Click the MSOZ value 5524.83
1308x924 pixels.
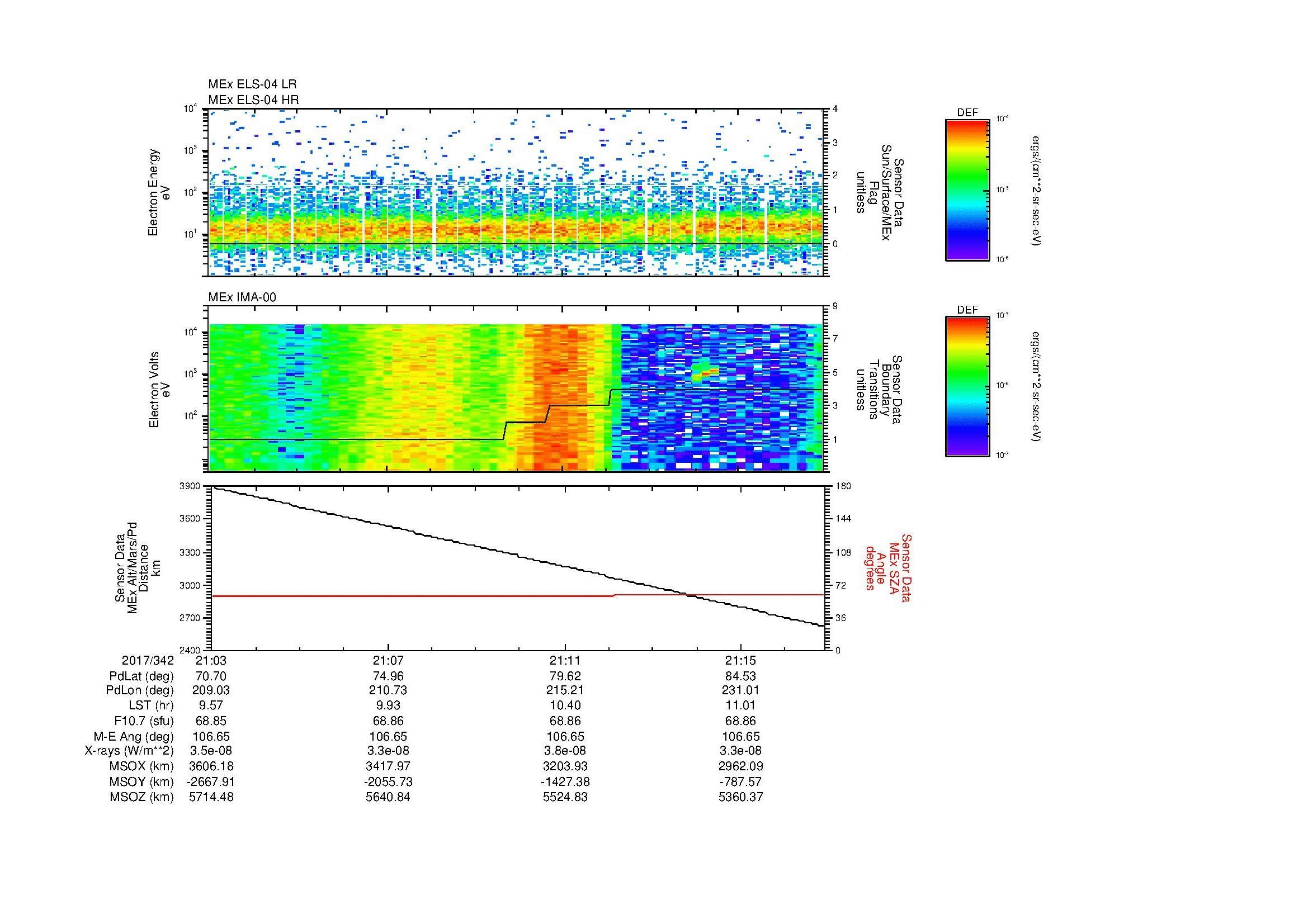tap(564, 797)
